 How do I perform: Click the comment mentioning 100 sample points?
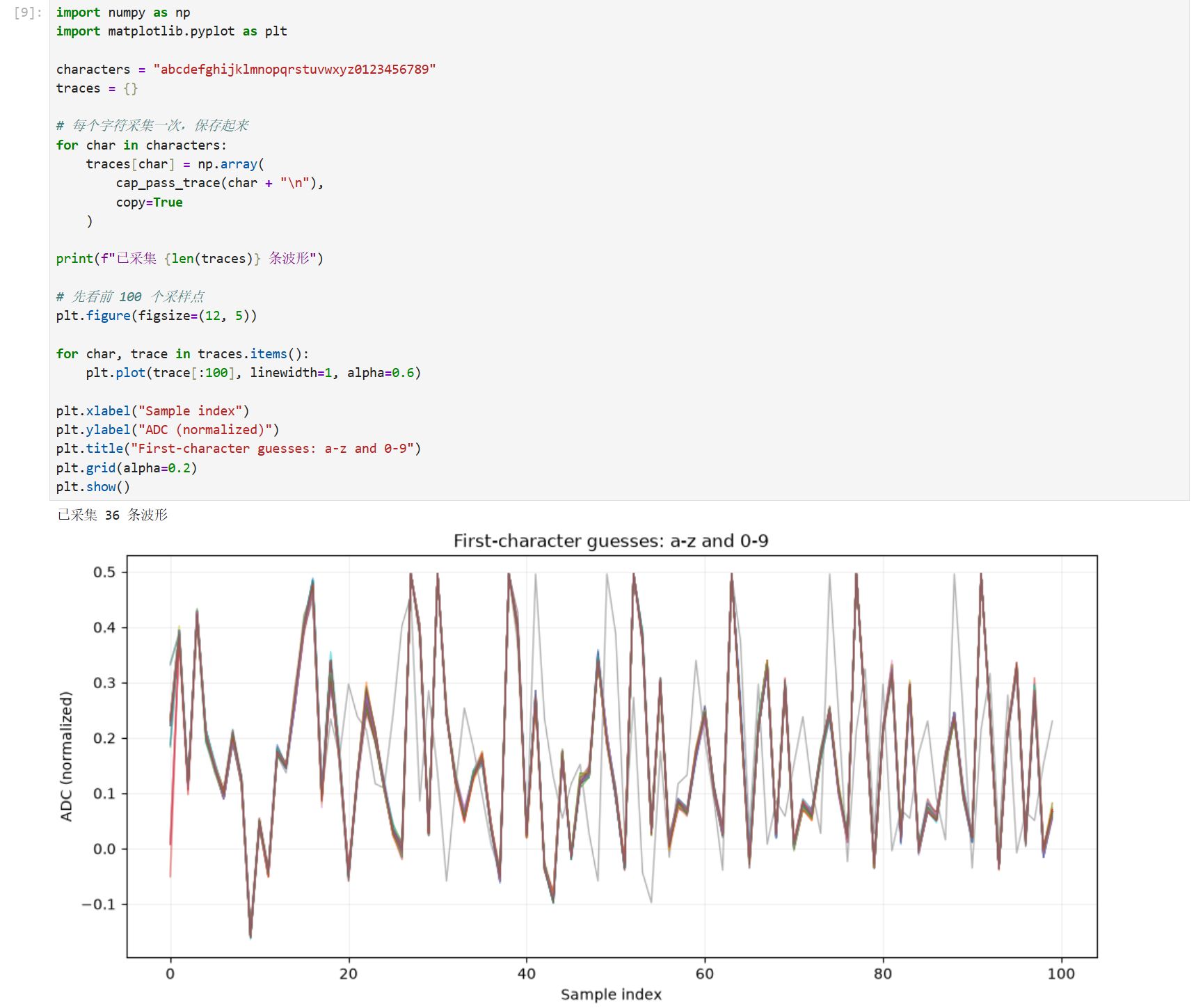(130, 297)
